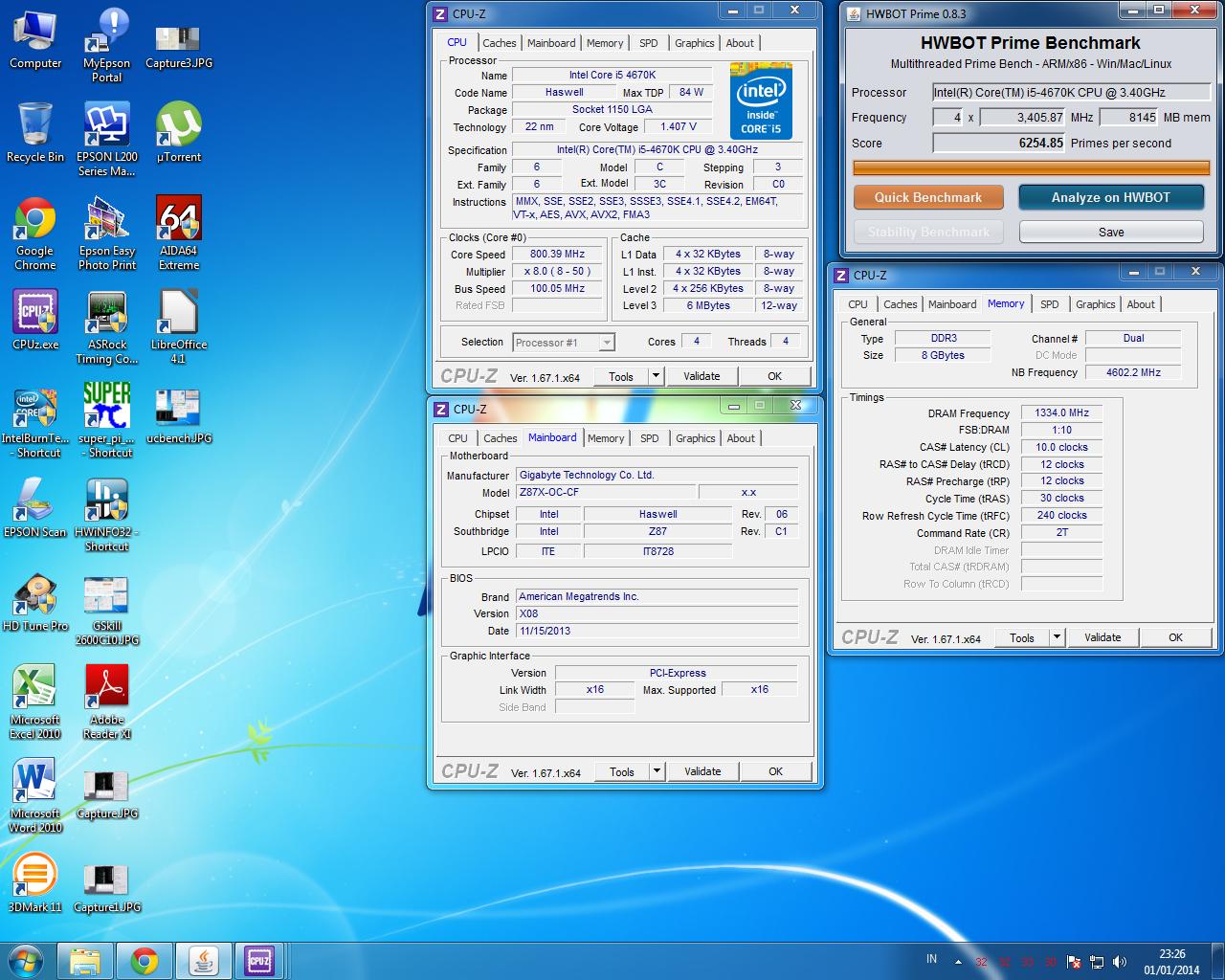This screenshot has width=1225, height=980.
Task: Open the Computer desktop icon
Action: pos(35,40)
